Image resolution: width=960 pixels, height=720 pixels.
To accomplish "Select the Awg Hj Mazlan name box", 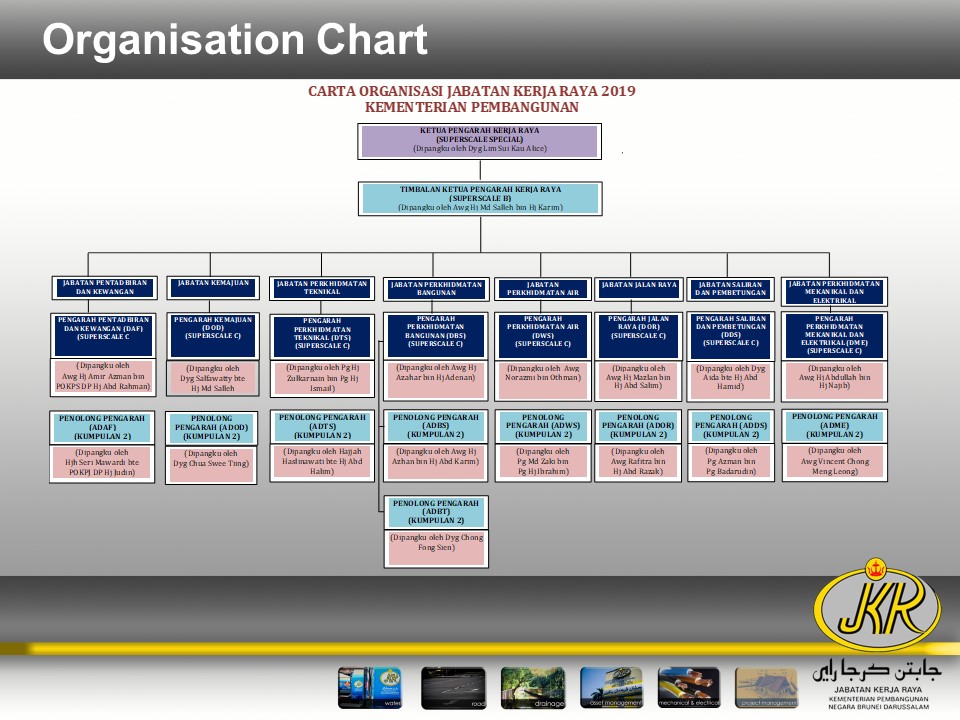I will click(639, 380).
